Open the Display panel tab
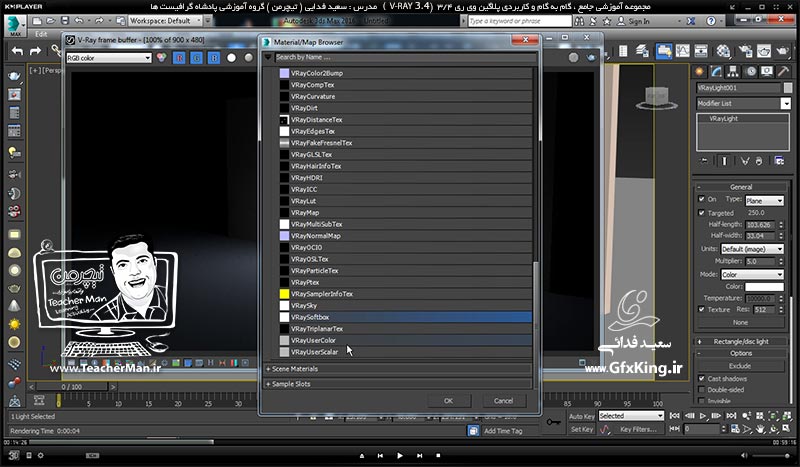The width and height of the screenshot is (800, 467). [767, 71]
